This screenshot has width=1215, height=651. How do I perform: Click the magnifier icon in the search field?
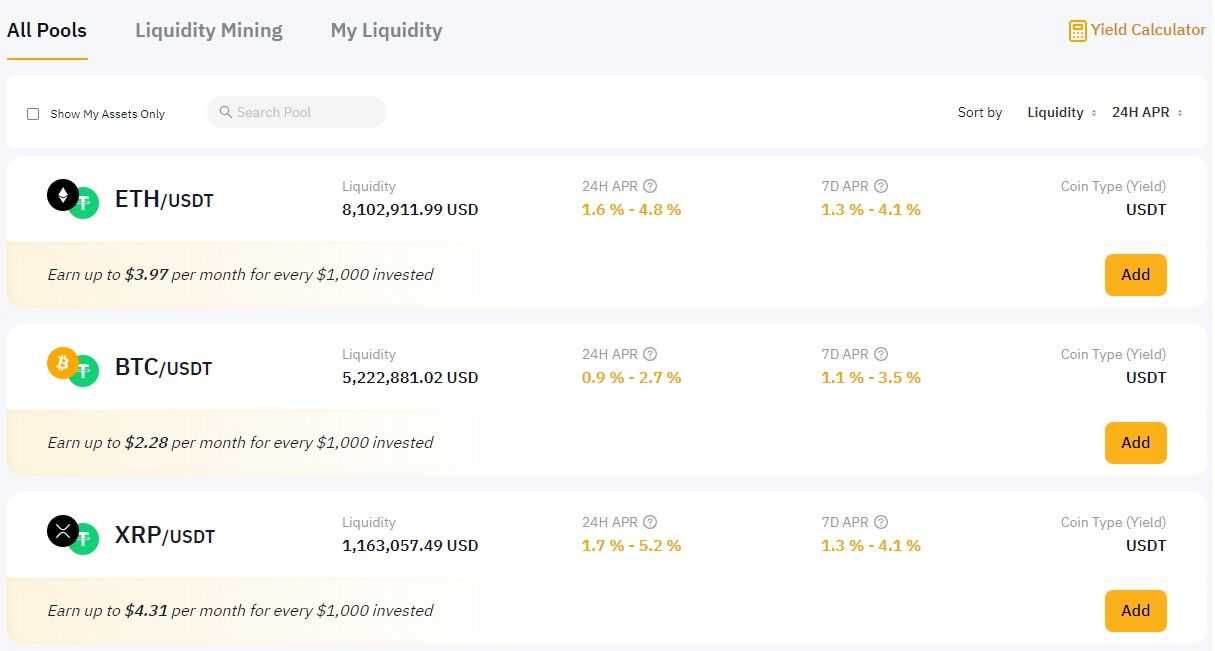click(226, 112)
